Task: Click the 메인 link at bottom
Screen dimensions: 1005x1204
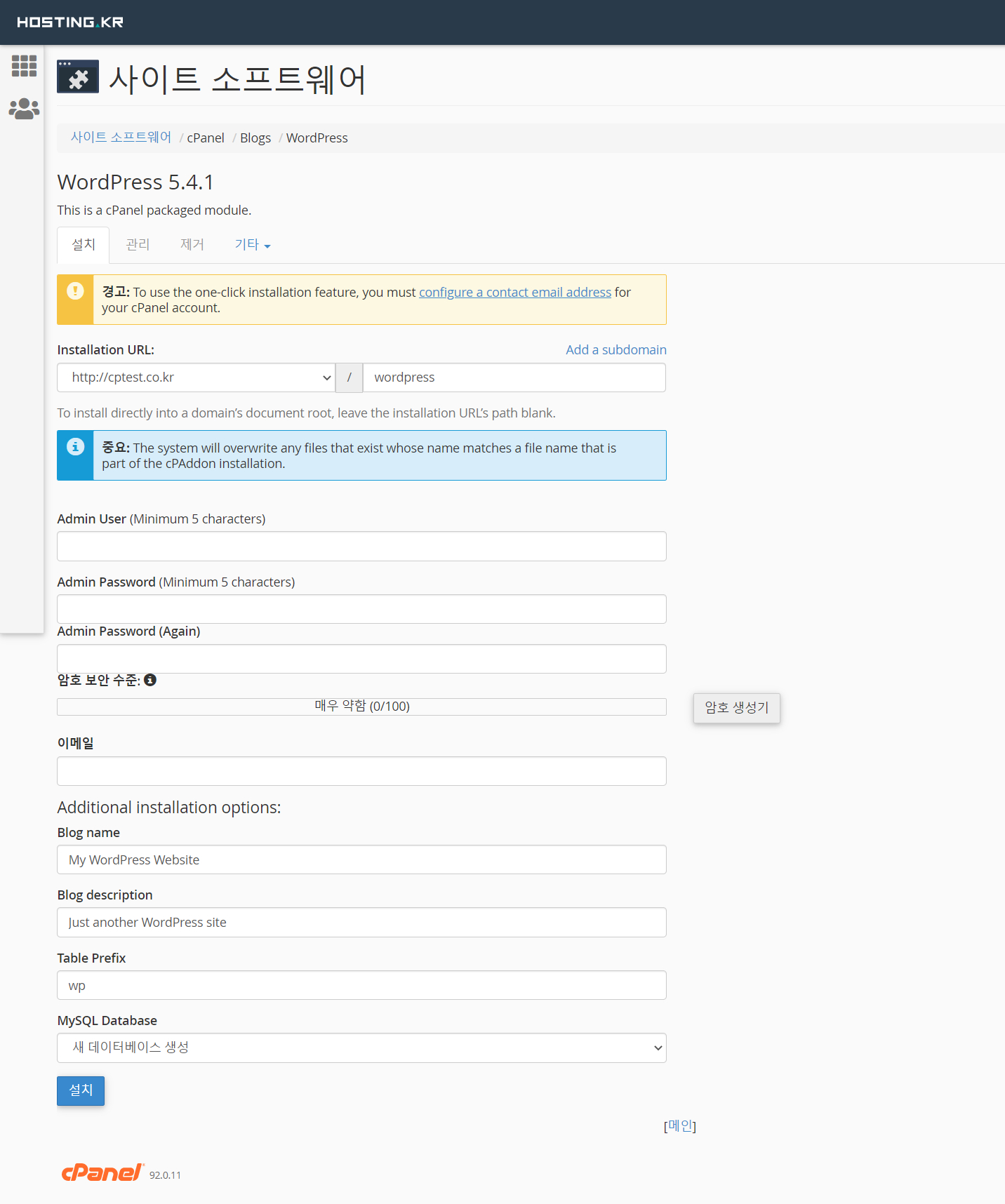Action: pyautogui.click(x=680, y=1126)
